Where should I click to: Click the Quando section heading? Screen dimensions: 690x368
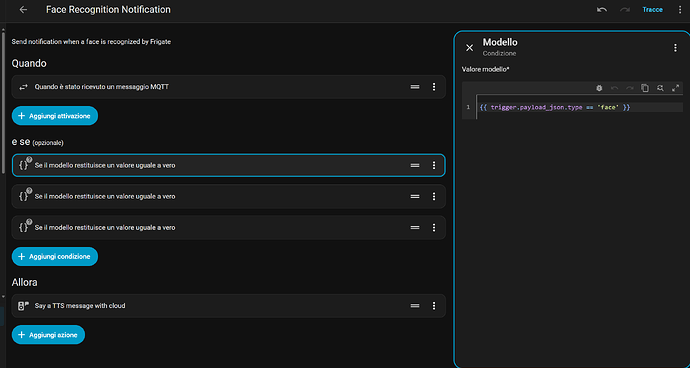(29, 63)
